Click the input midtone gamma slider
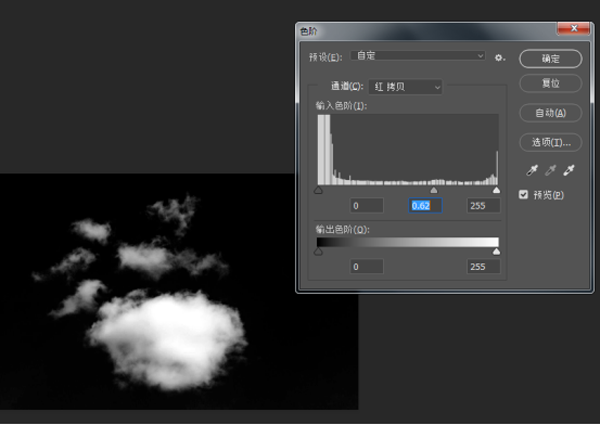Screen dimensions: 600x425 [x=434, y=190]
